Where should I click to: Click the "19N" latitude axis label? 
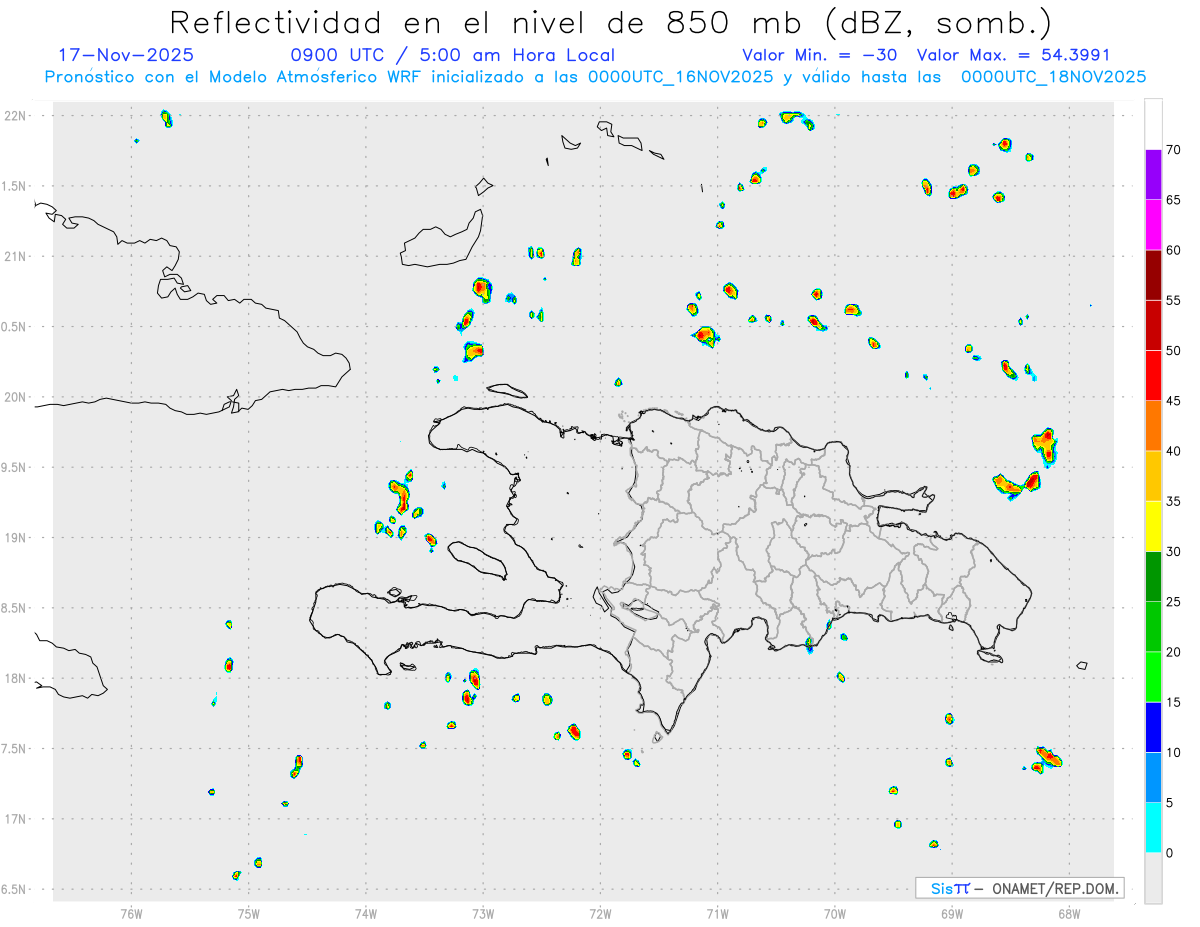pos(15,538)
